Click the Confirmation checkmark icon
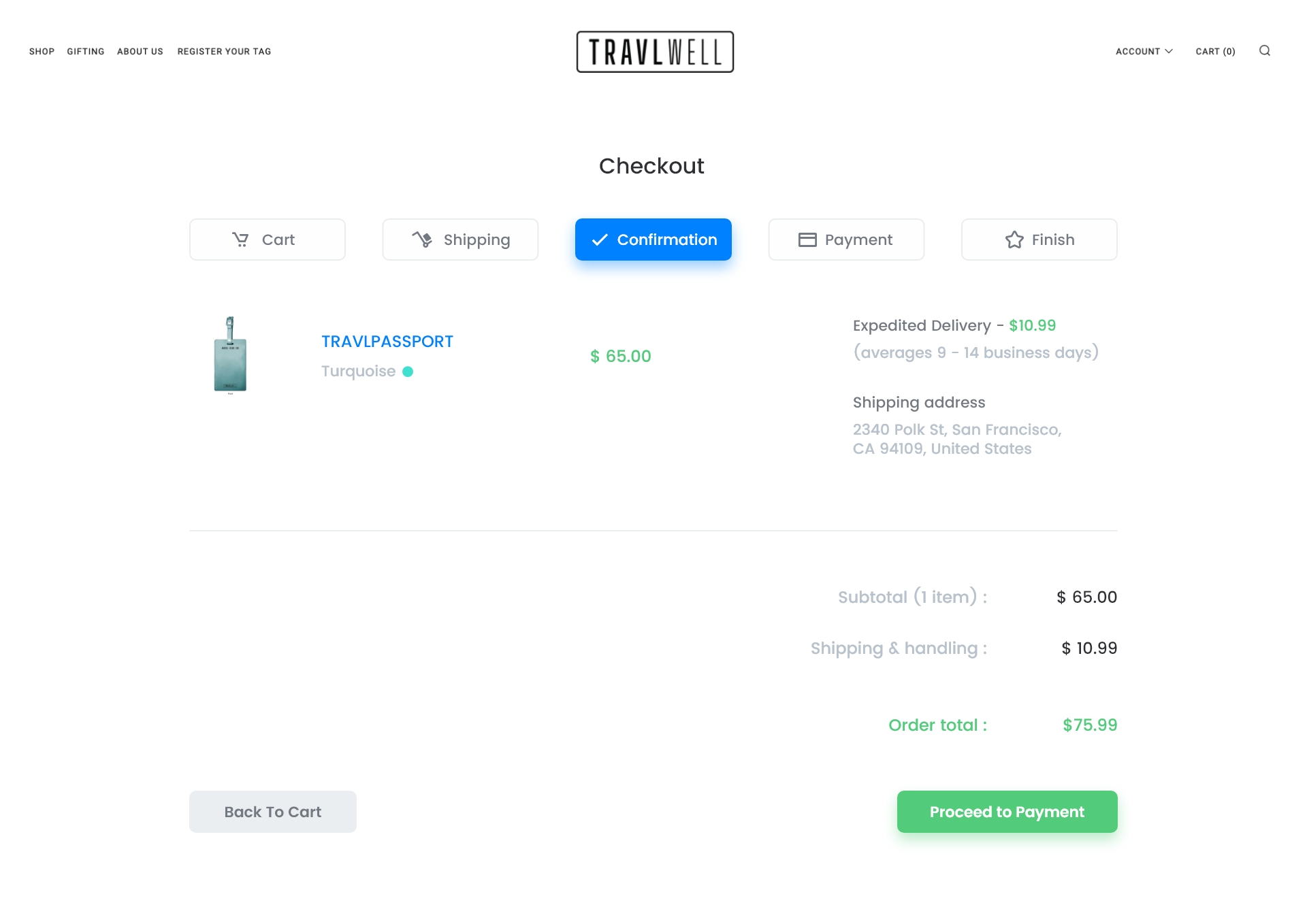This screenshot has width=1307, height=924. coord(600,240)
